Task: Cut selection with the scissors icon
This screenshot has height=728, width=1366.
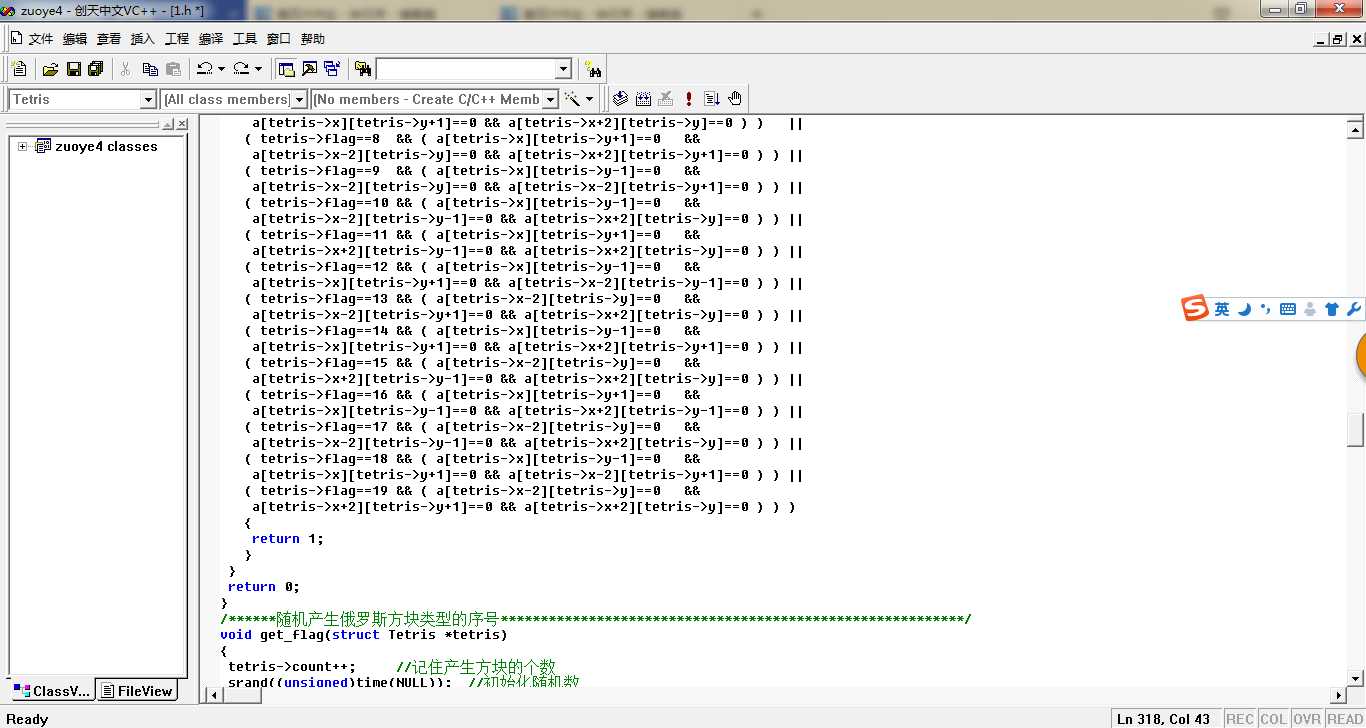Action: click(126, 69)
